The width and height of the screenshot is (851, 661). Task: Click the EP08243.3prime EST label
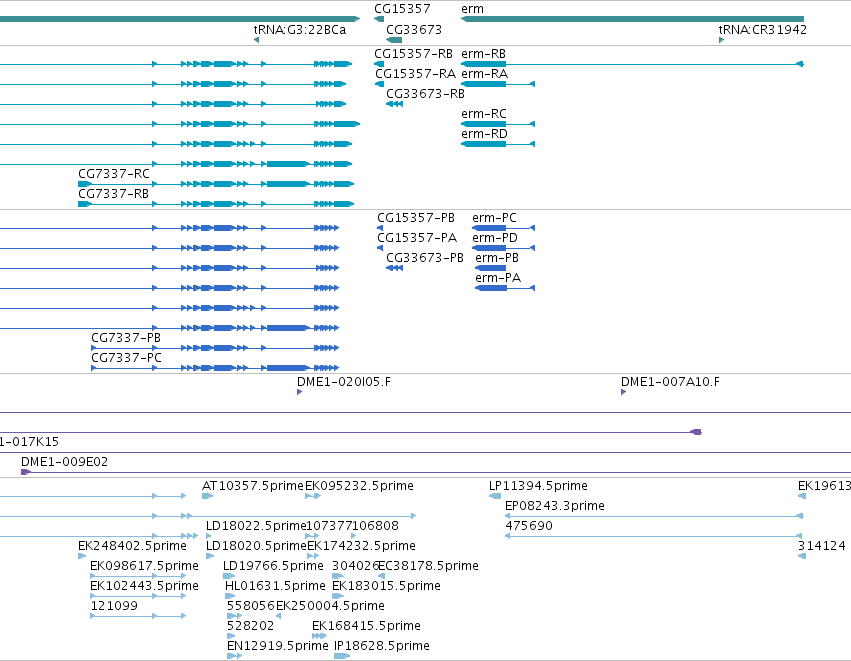coord(555,506)
